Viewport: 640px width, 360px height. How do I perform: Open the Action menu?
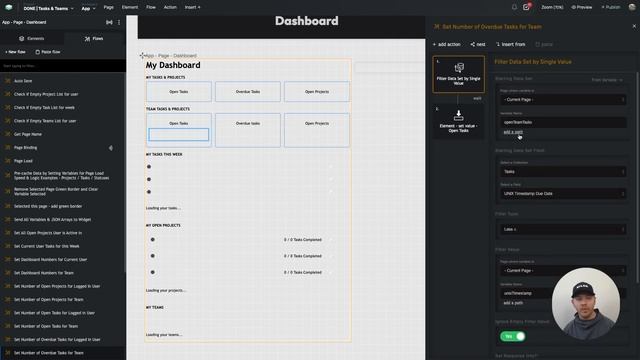pyautogui.click(x=170, y=7)
